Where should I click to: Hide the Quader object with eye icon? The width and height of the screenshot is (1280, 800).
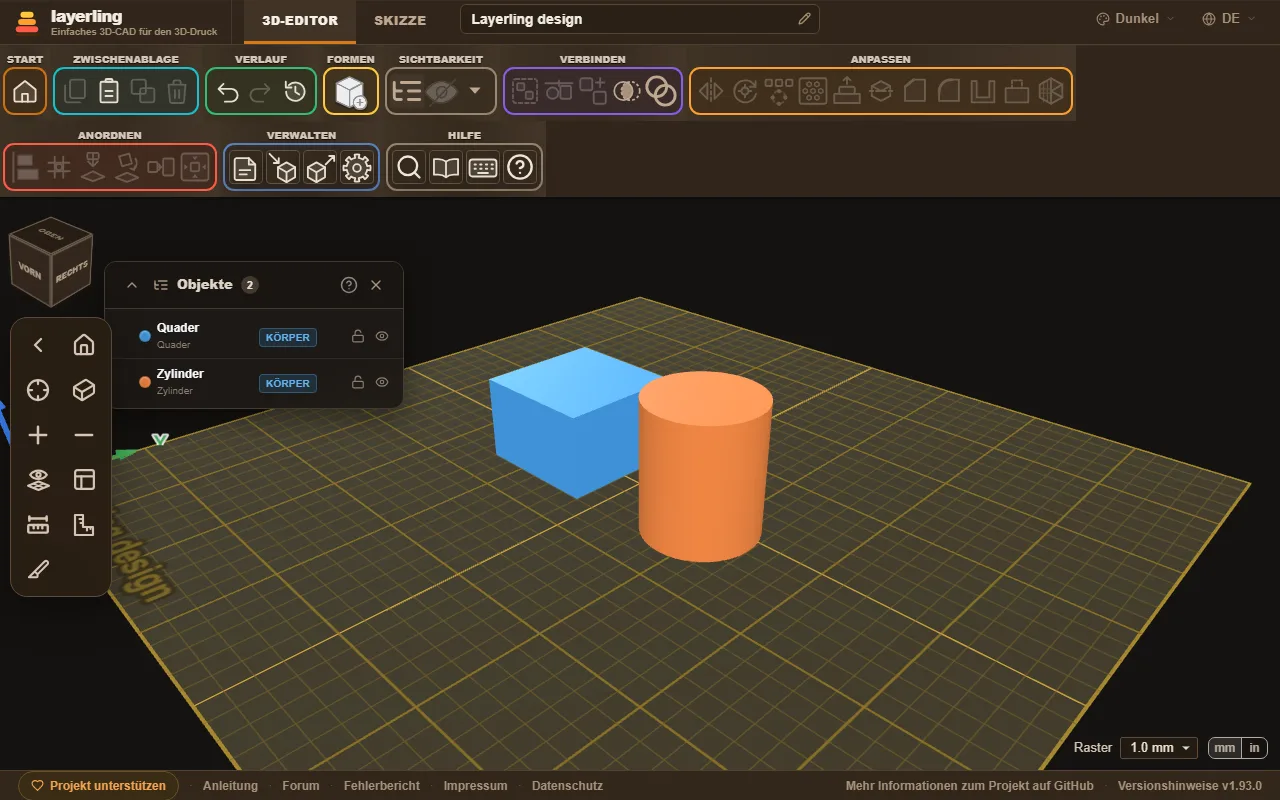coord(382,336)
